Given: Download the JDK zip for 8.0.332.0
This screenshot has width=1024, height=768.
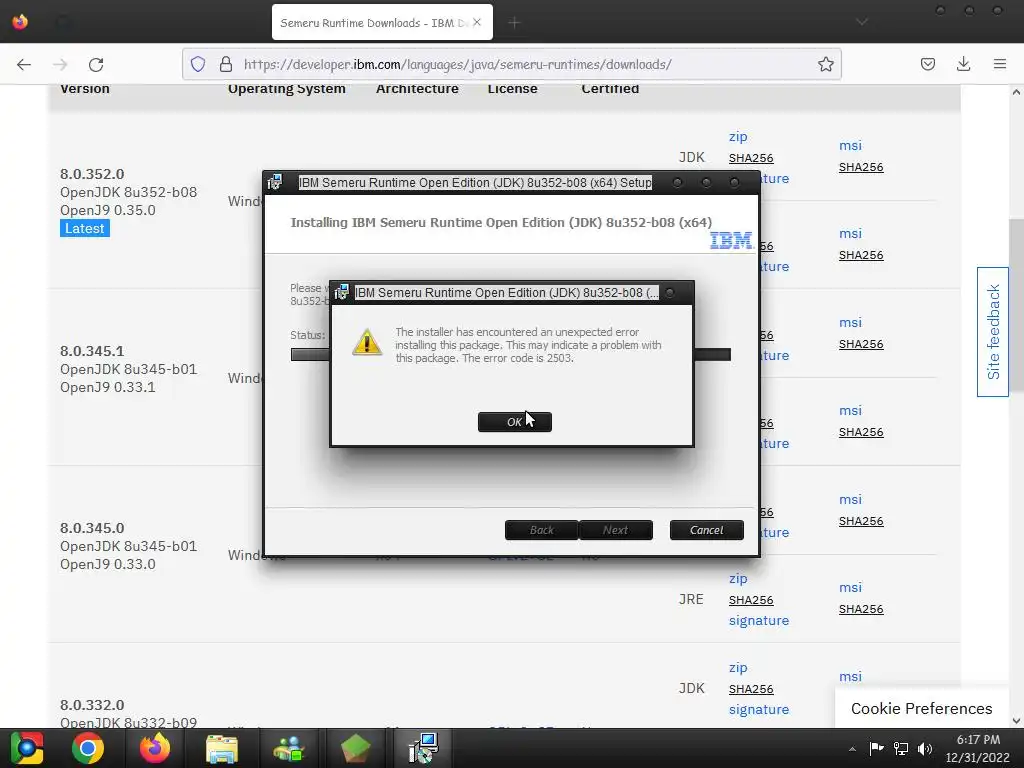Looking at the screenshot, I should click(738, 667).
